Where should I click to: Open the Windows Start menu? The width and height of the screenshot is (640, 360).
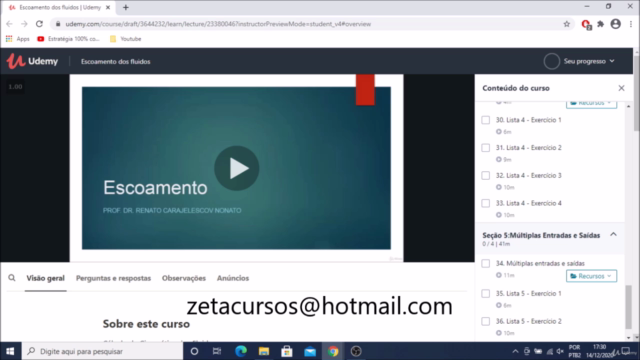[x=10, y=351]
